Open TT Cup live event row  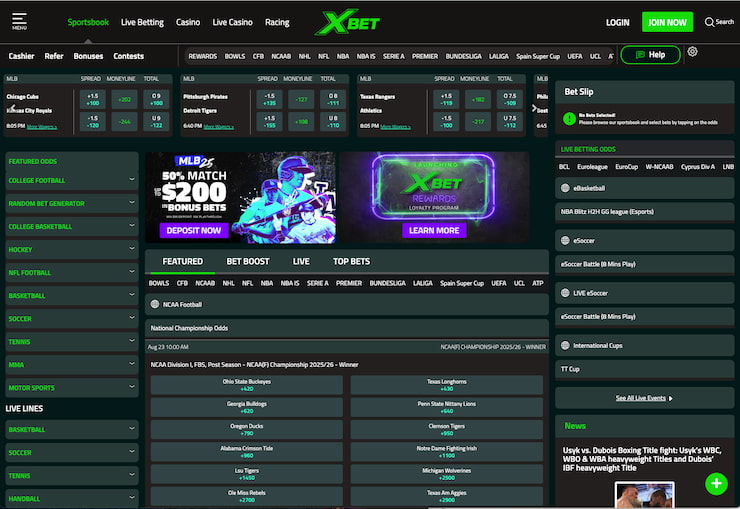[645, 369]
